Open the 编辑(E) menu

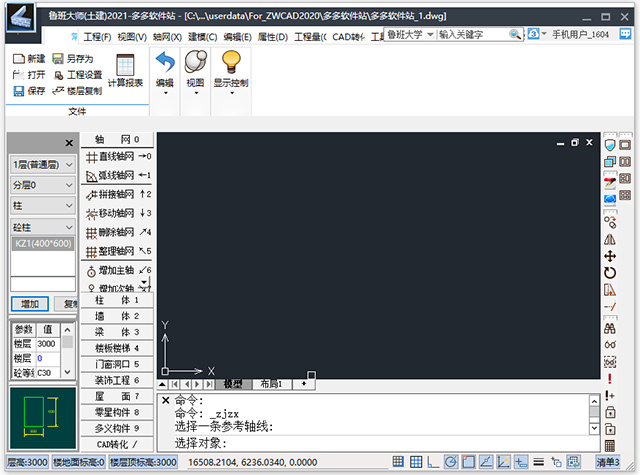[x=238, y=37]
